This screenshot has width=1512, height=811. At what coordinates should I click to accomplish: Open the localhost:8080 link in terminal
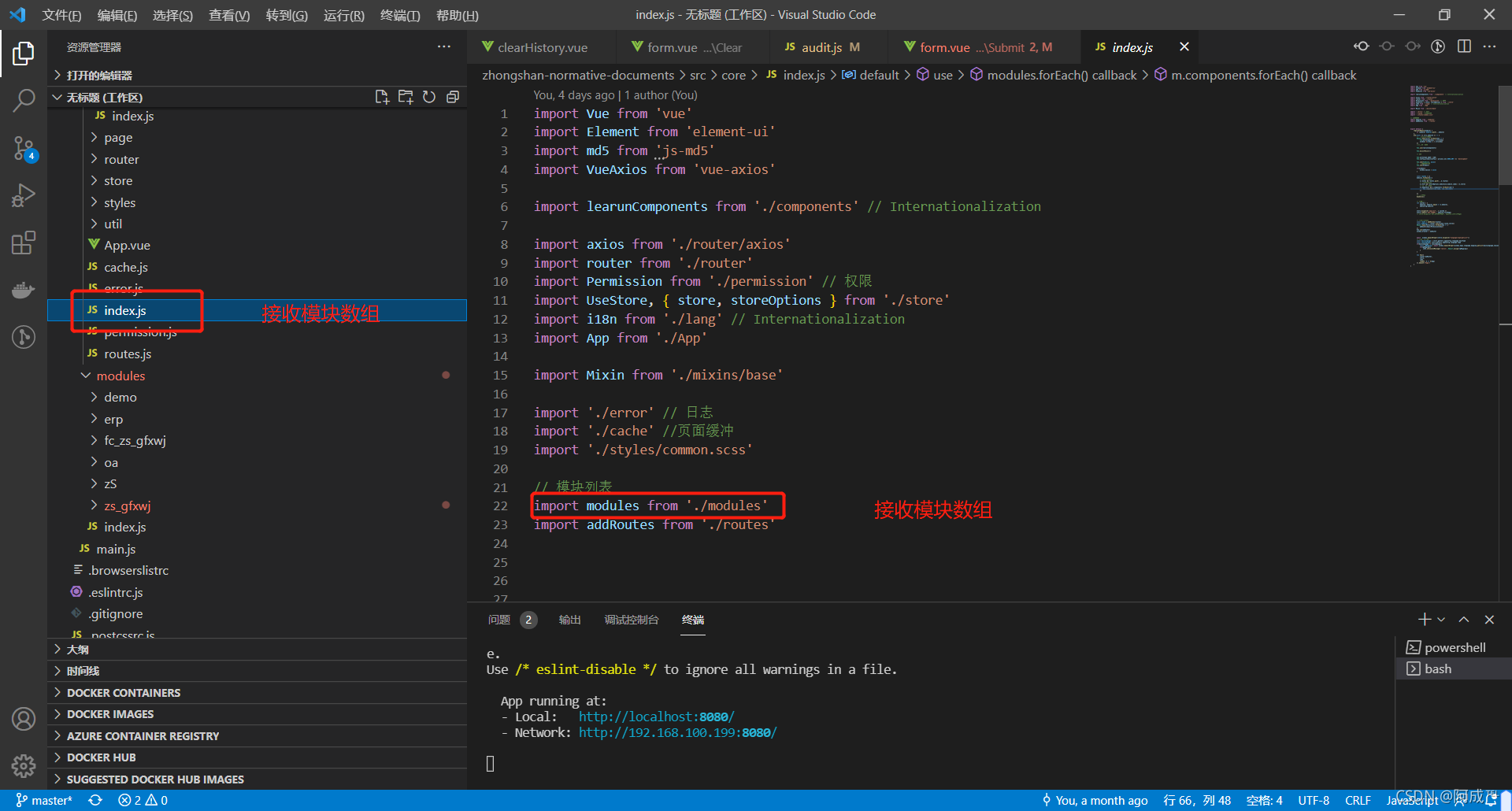click(656, 717)
